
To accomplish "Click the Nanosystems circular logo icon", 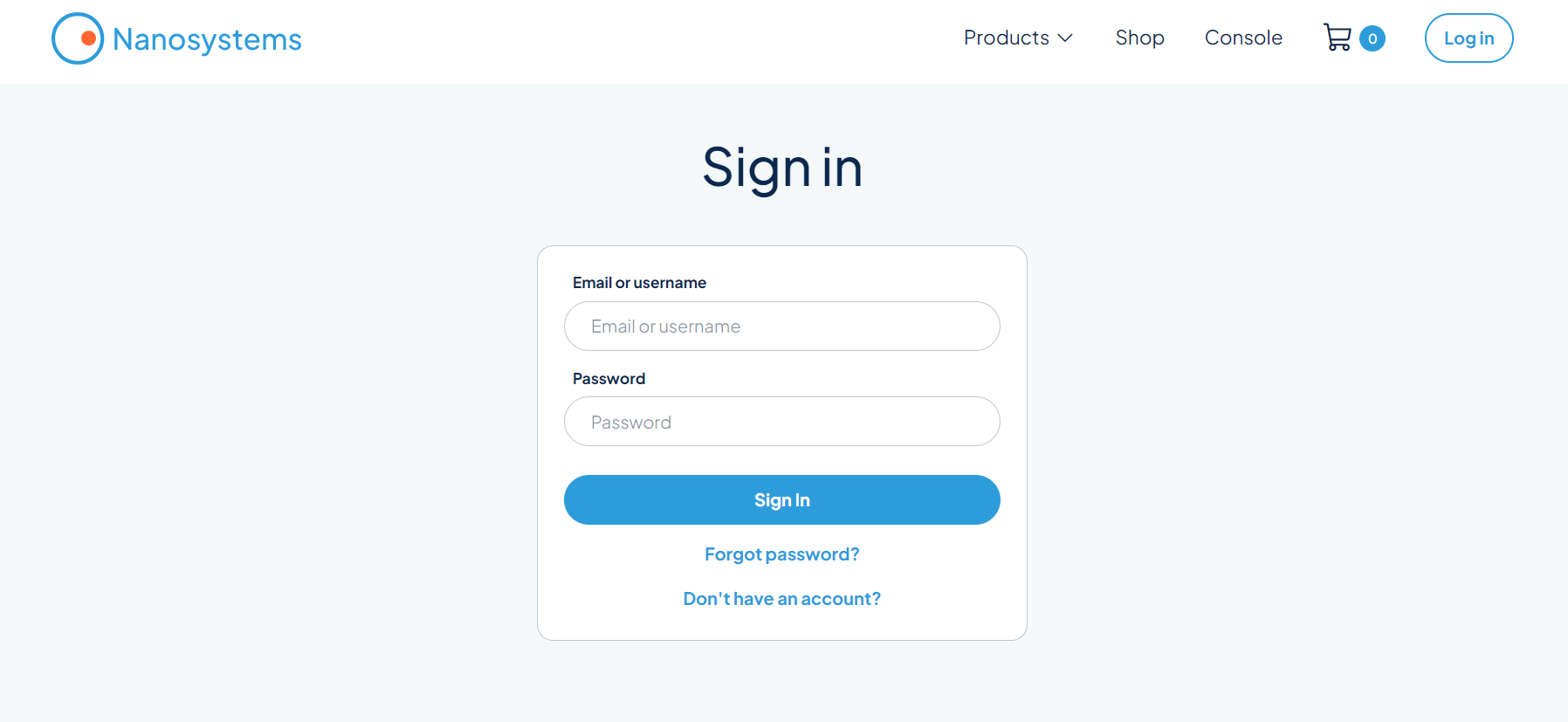I will tap(78, 38).
